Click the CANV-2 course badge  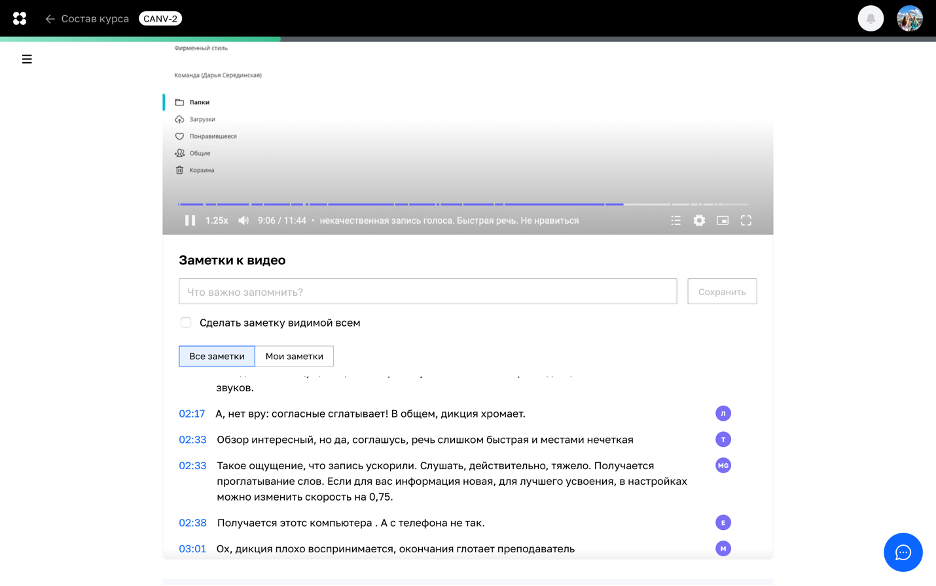[161, 18]
